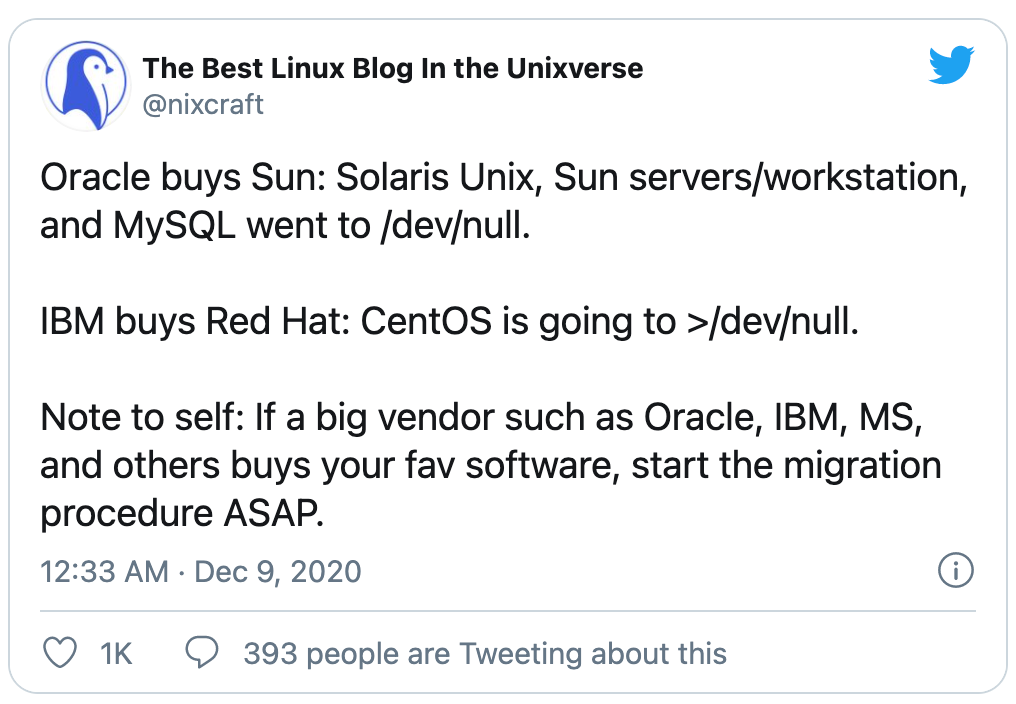Click the 'Dec 9, 2020' date
This screenshot has width=1016, height=704.
coord(277,572)
